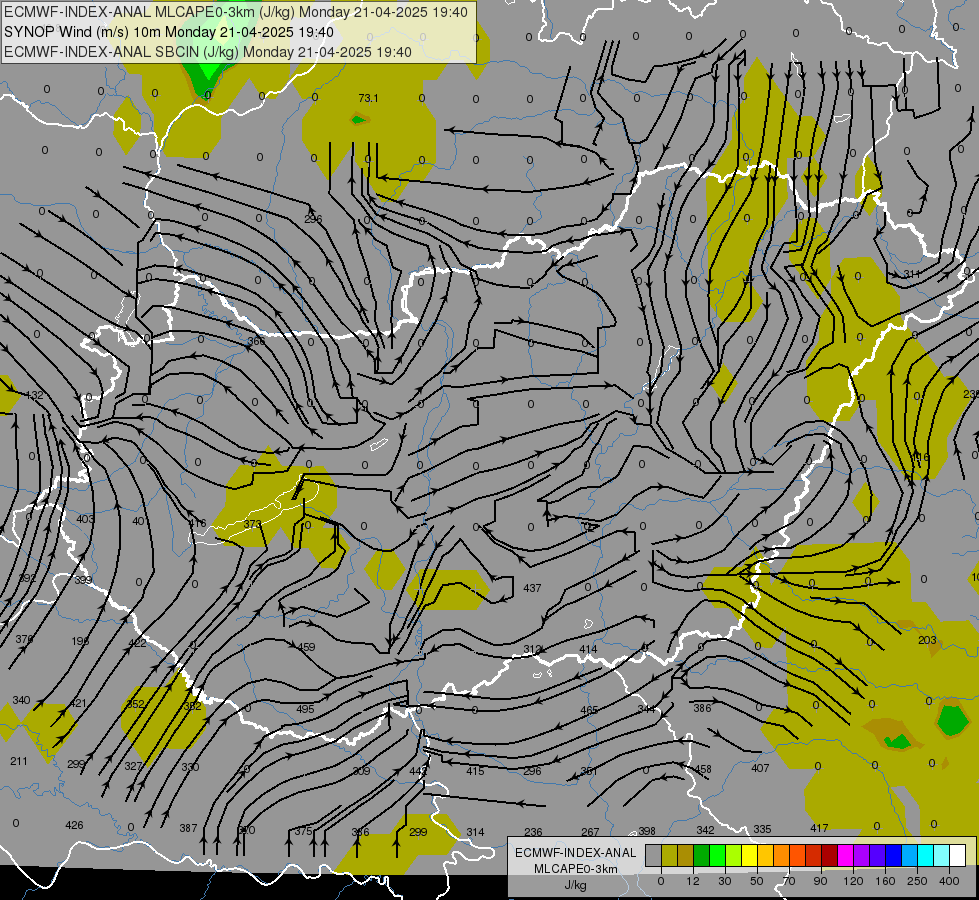Viewport: 979px width, 900px height.
Task: Click the ECMWF-INDEX-ANAL SBCIN title line
Action: click(208, 52)
